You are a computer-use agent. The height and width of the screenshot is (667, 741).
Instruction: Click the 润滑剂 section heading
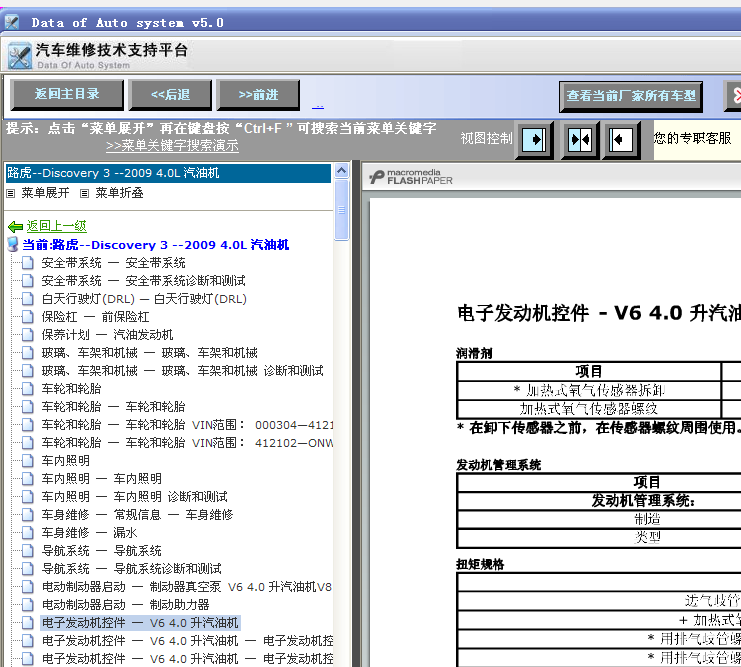point(474,353)
